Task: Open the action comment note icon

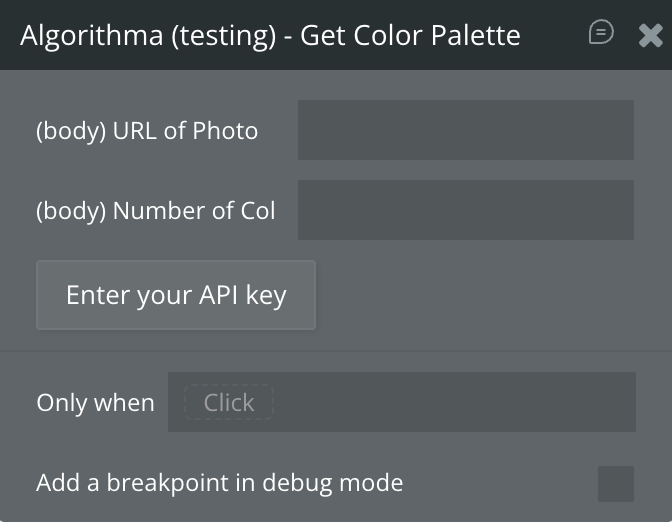Action: 601,33
